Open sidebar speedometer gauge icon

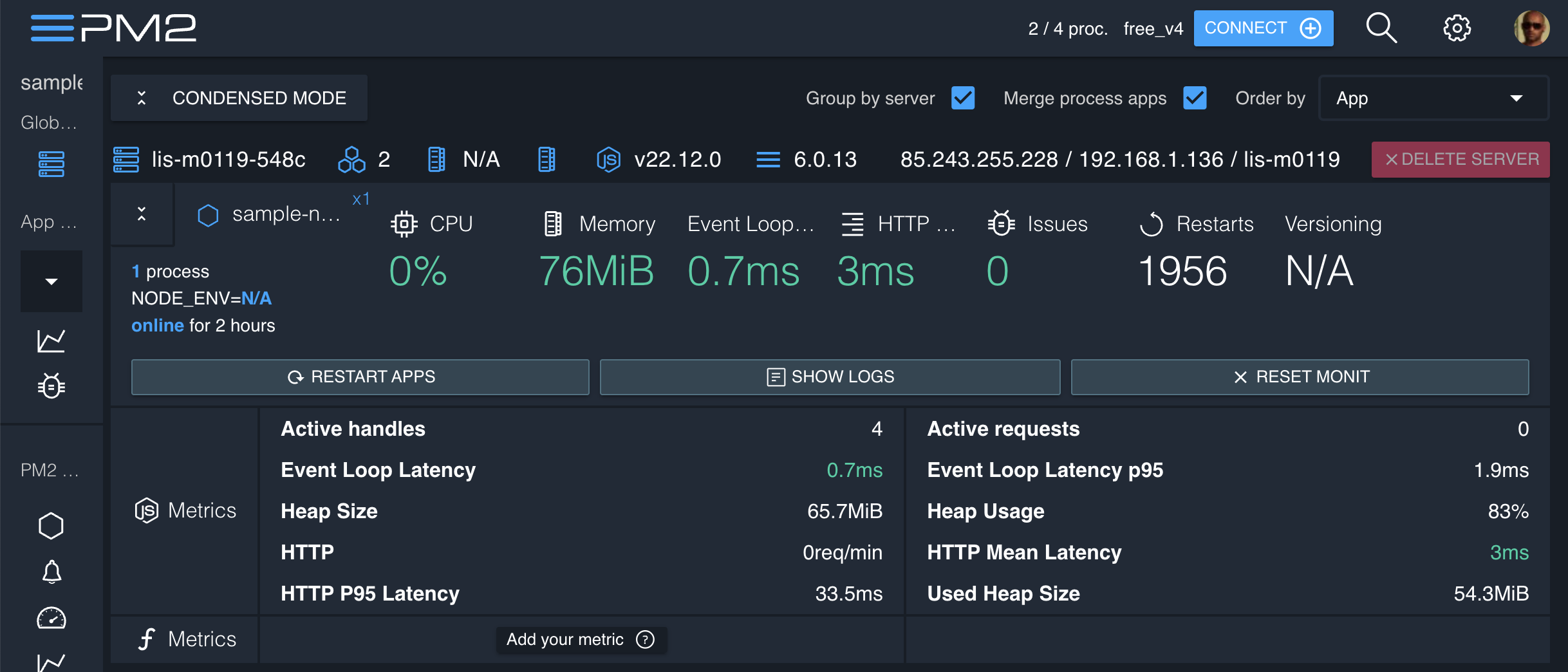pos(51,618)
